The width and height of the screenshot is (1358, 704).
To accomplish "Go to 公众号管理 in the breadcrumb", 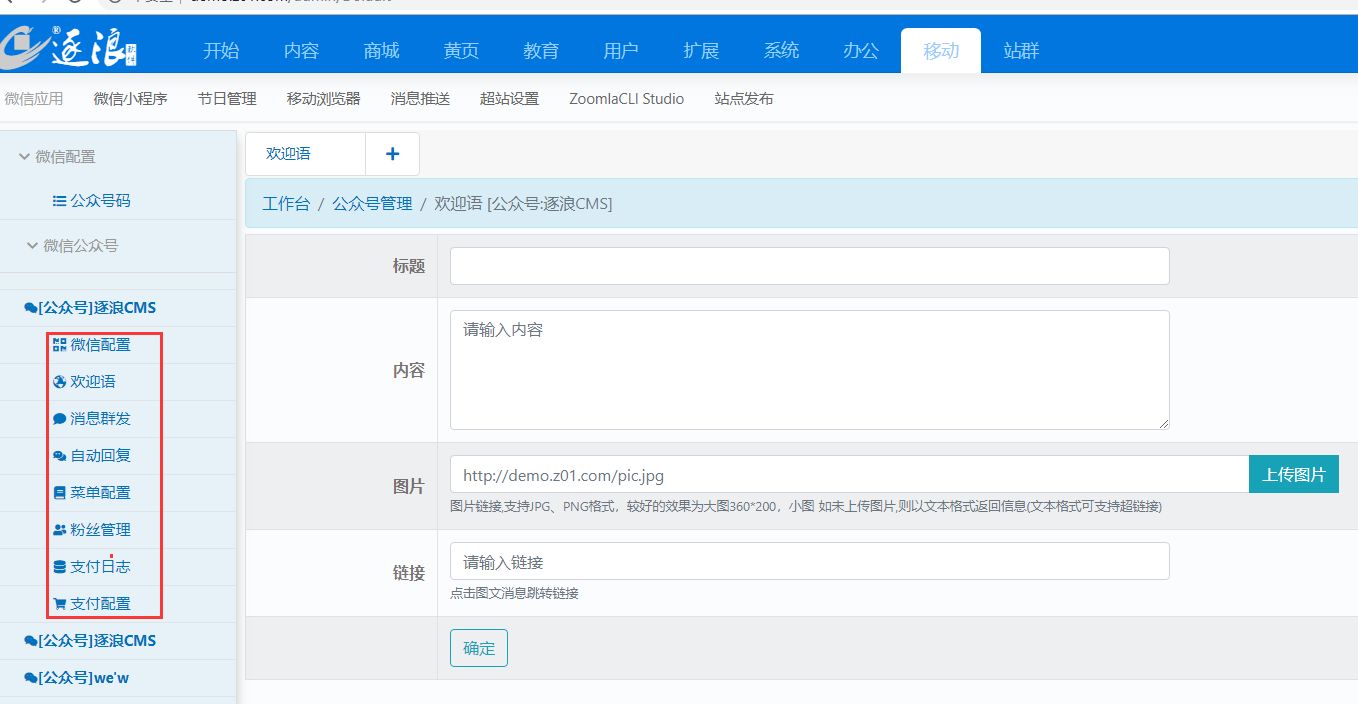I will point(372,204).
